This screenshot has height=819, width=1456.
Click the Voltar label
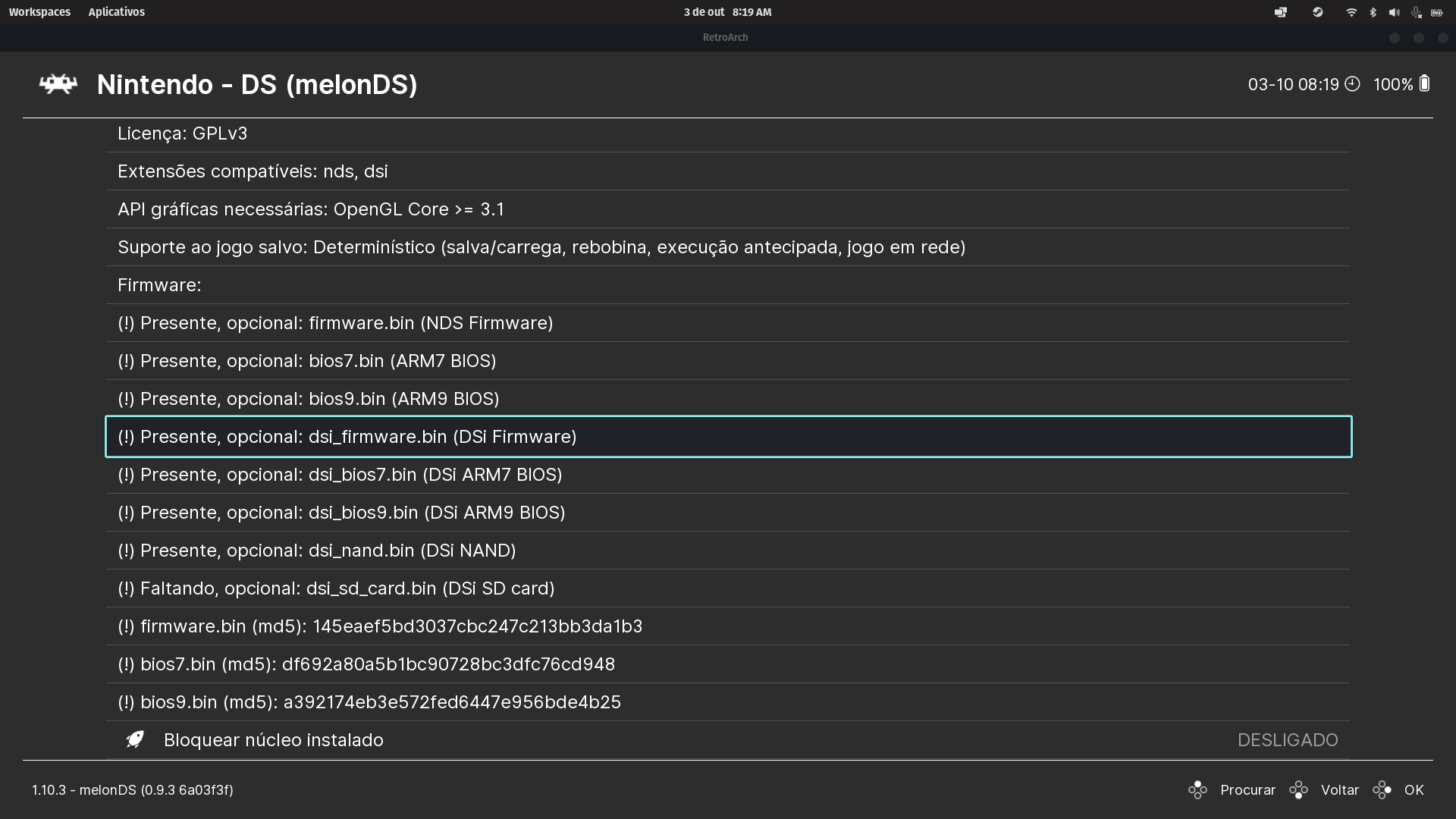1340,790
